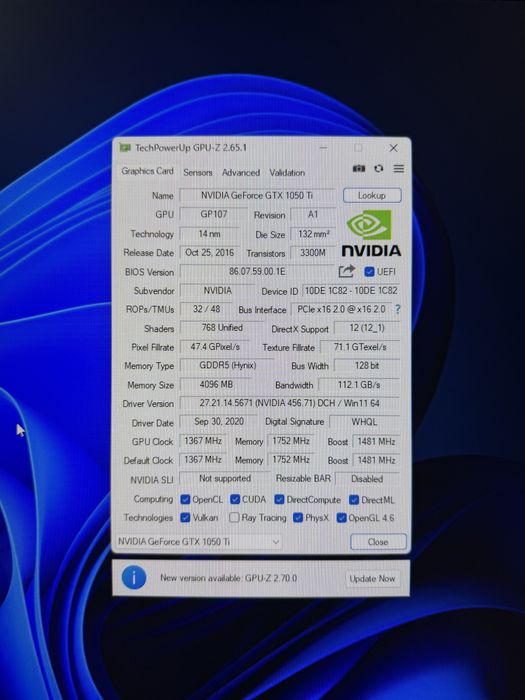Toggle the OpenGL 4.6 checkbox
Viewport: 525px width, 700px height.
click(342, 518)
